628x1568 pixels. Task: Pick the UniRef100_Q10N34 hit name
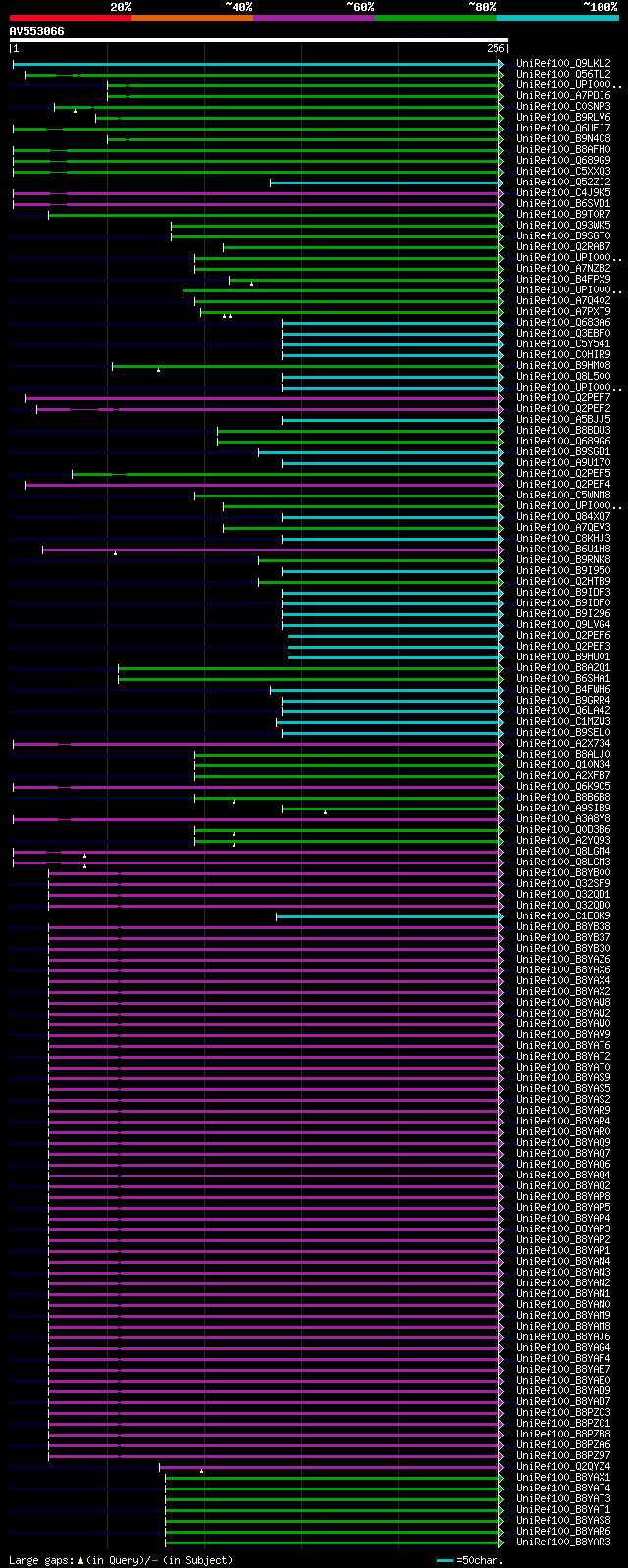(563, 764)
